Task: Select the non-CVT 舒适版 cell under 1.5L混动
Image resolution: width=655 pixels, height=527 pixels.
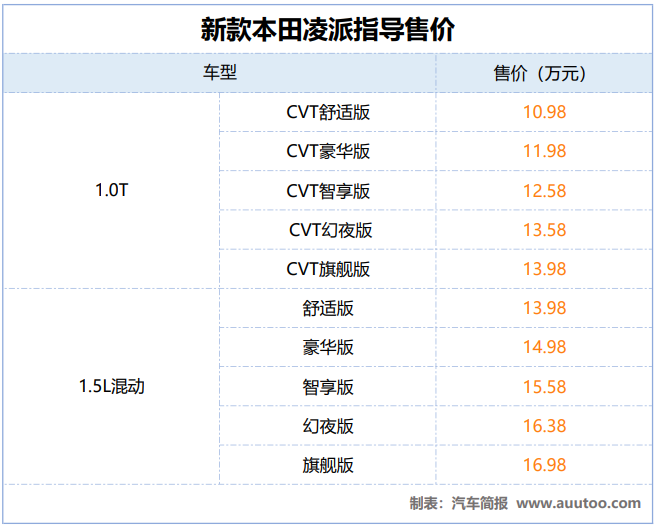Action: pyautogui.click(x=328, y=309)
